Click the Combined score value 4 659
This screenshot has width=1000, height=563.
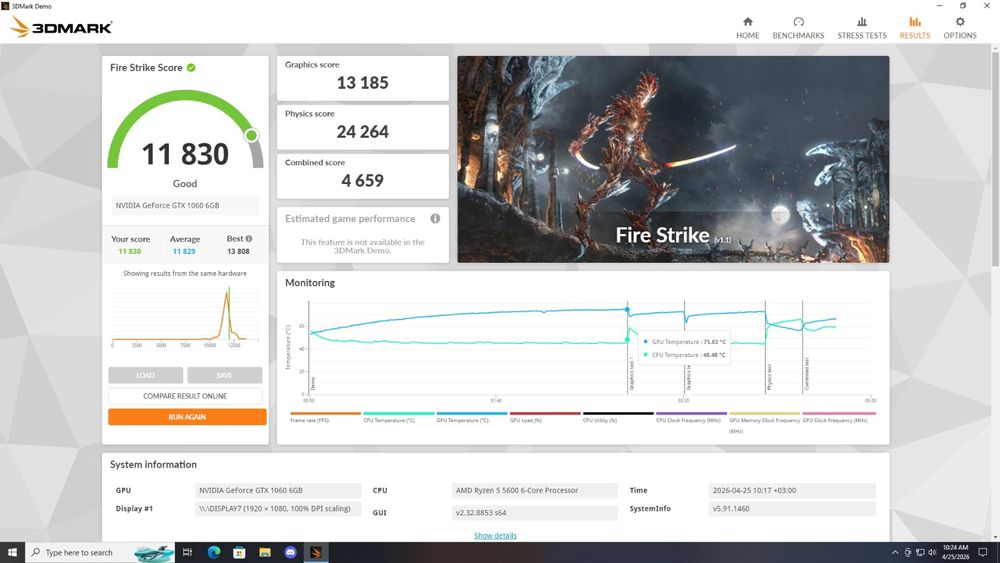click(362, 180)
